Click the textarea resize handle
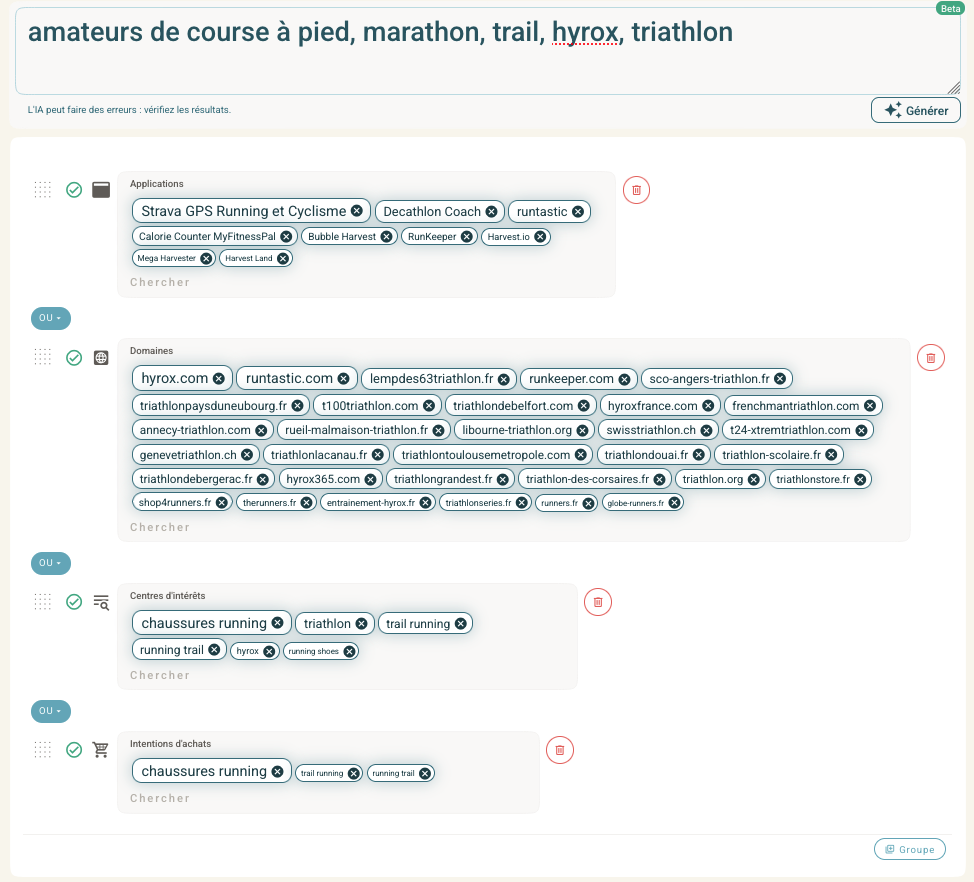 tap(954, 88)
